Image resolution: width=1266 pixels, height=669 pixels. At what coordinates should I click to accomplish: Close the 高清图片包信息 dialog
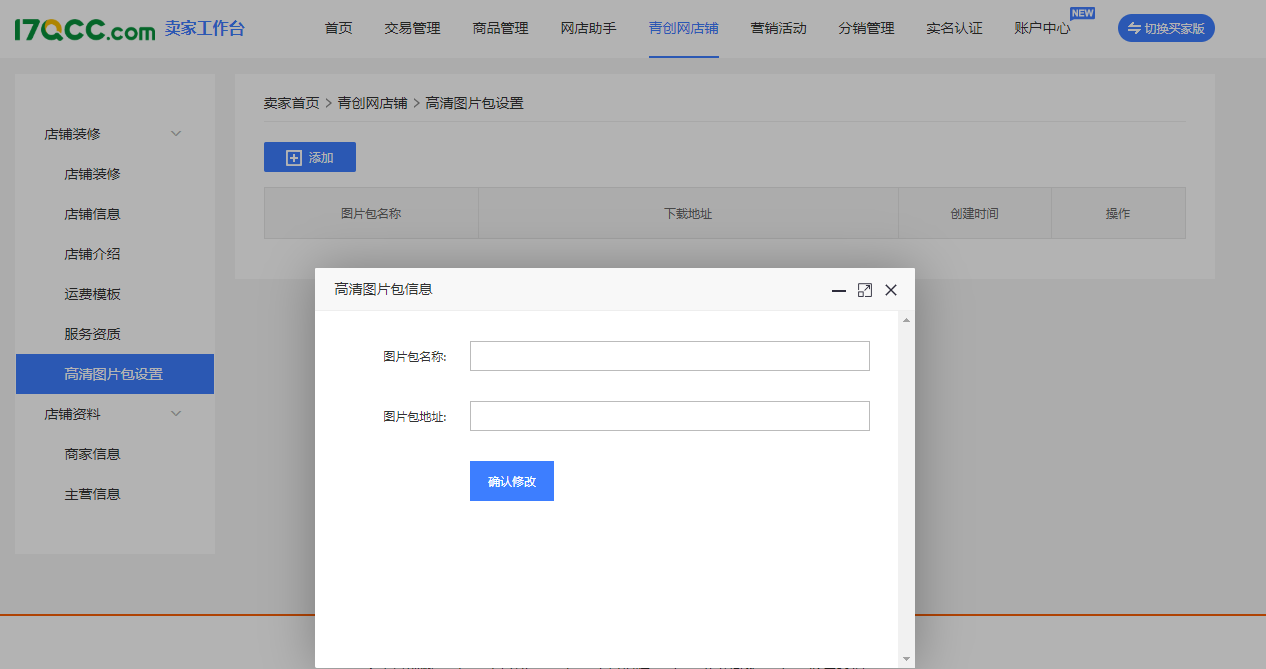pyautogui.click(x=891, y=290)
